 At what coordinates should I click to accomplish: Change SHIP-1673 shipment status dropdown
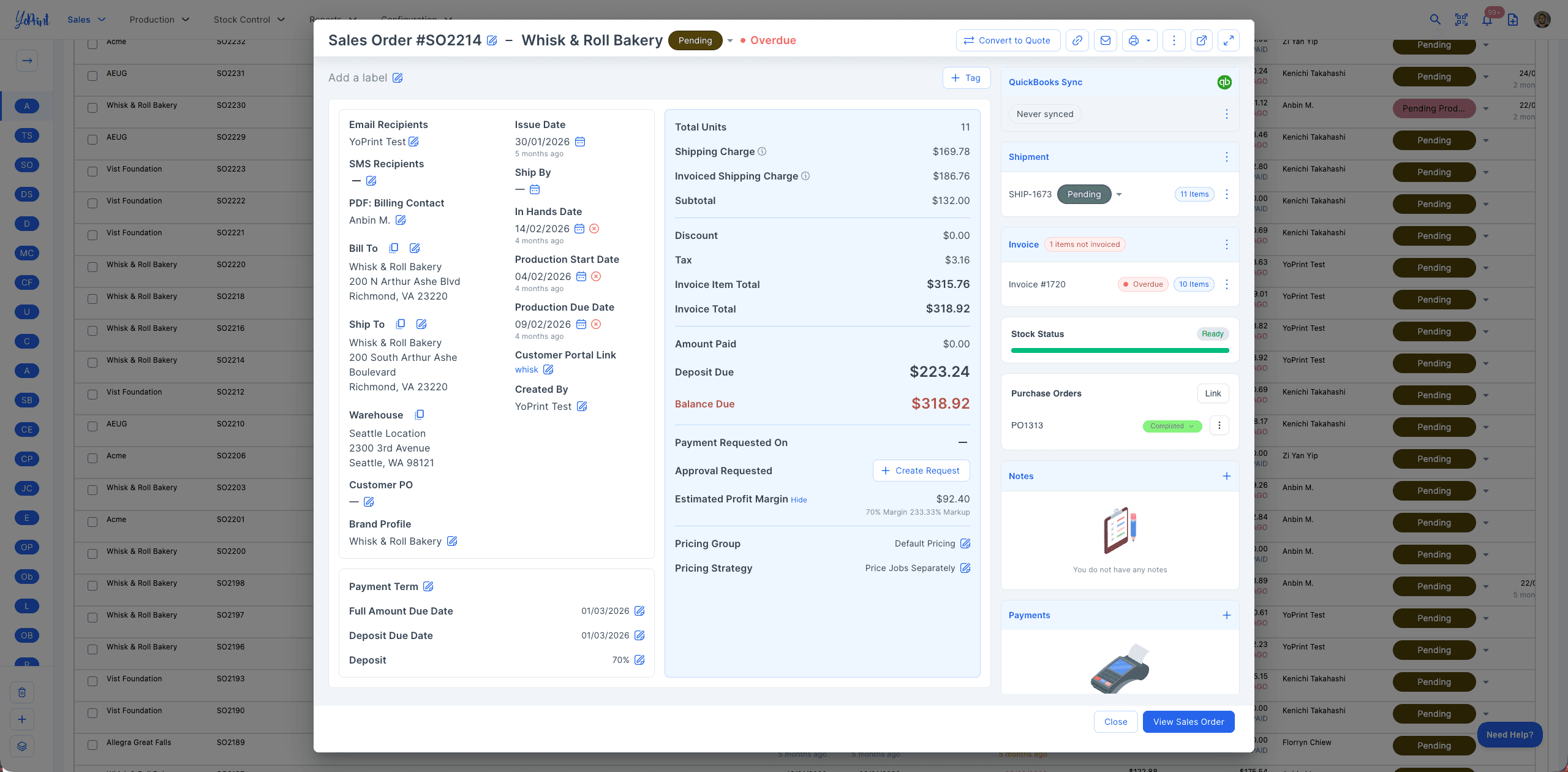tap(1119, 194)
